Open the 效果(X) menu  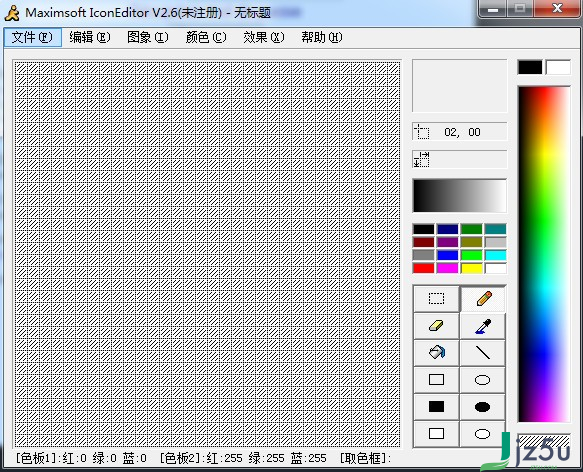(x=264, y=37)
